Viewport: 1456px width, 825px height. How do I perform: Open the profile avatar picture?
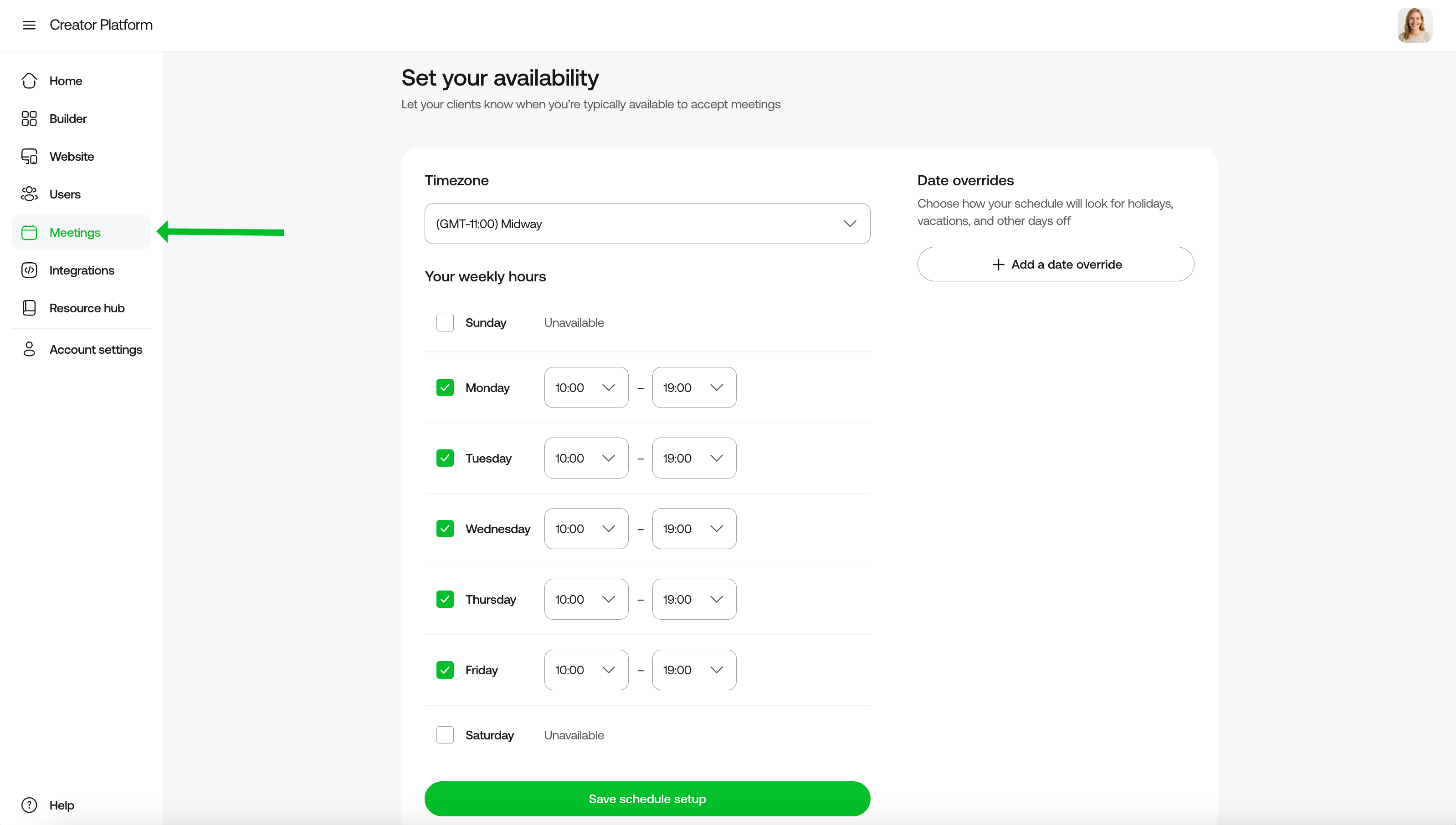pos(1415,25)
